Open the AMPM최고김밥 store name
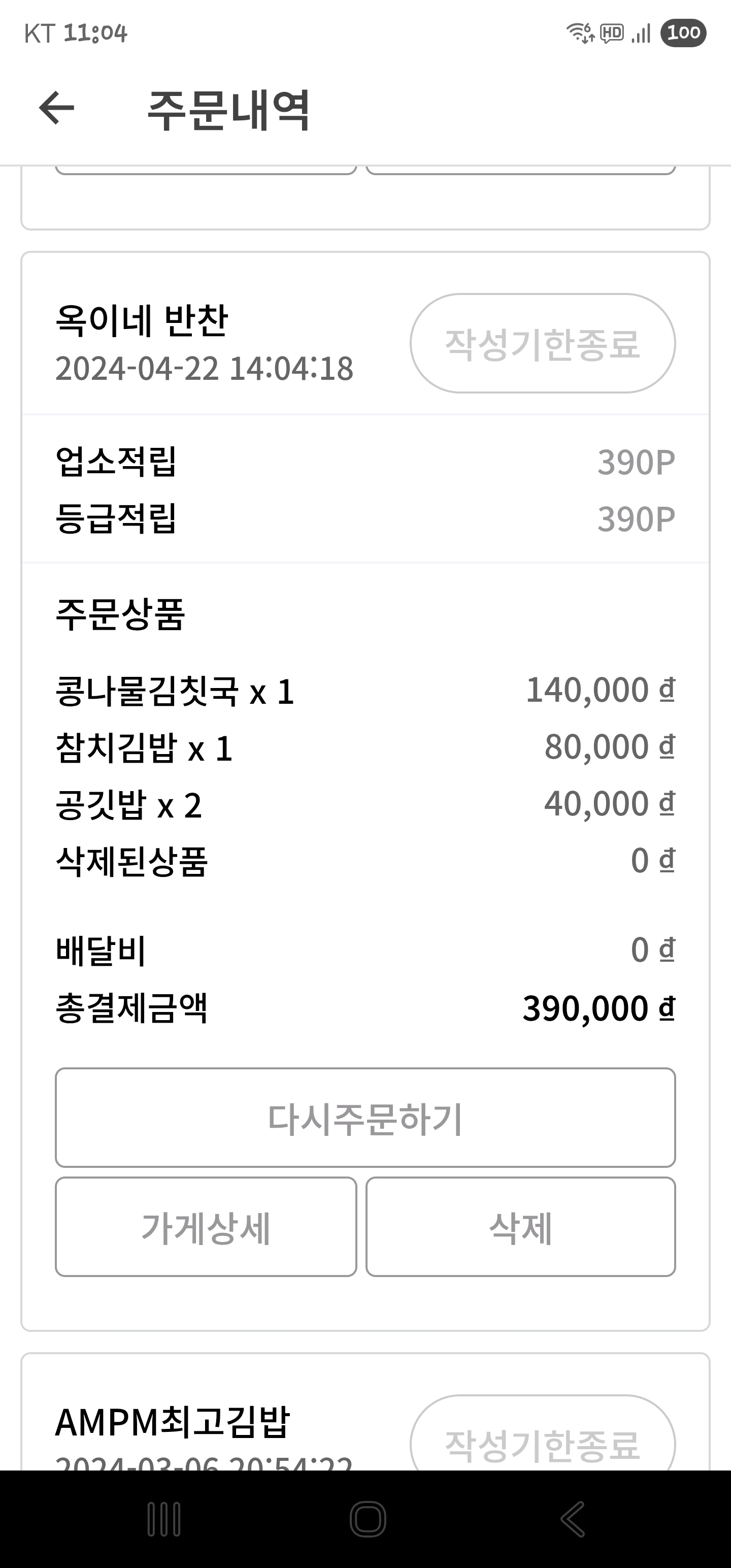The image size is (731, 1568). point(173,1422)
